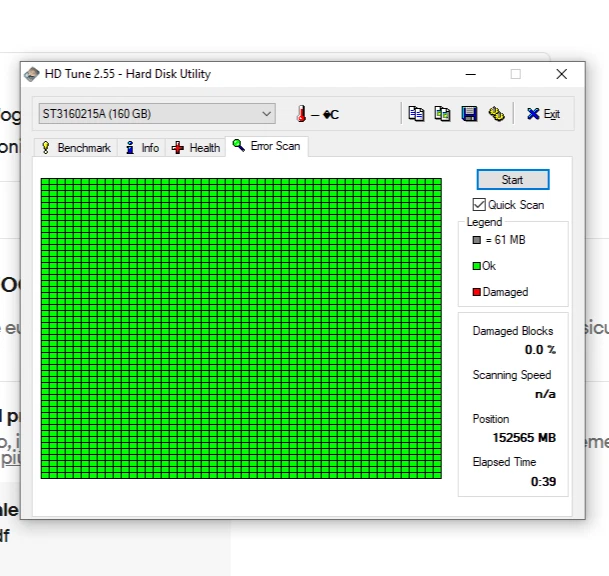Open the ST3160215A drive dropdown
The height and width of the screenshot is (576, 609).
157,114
